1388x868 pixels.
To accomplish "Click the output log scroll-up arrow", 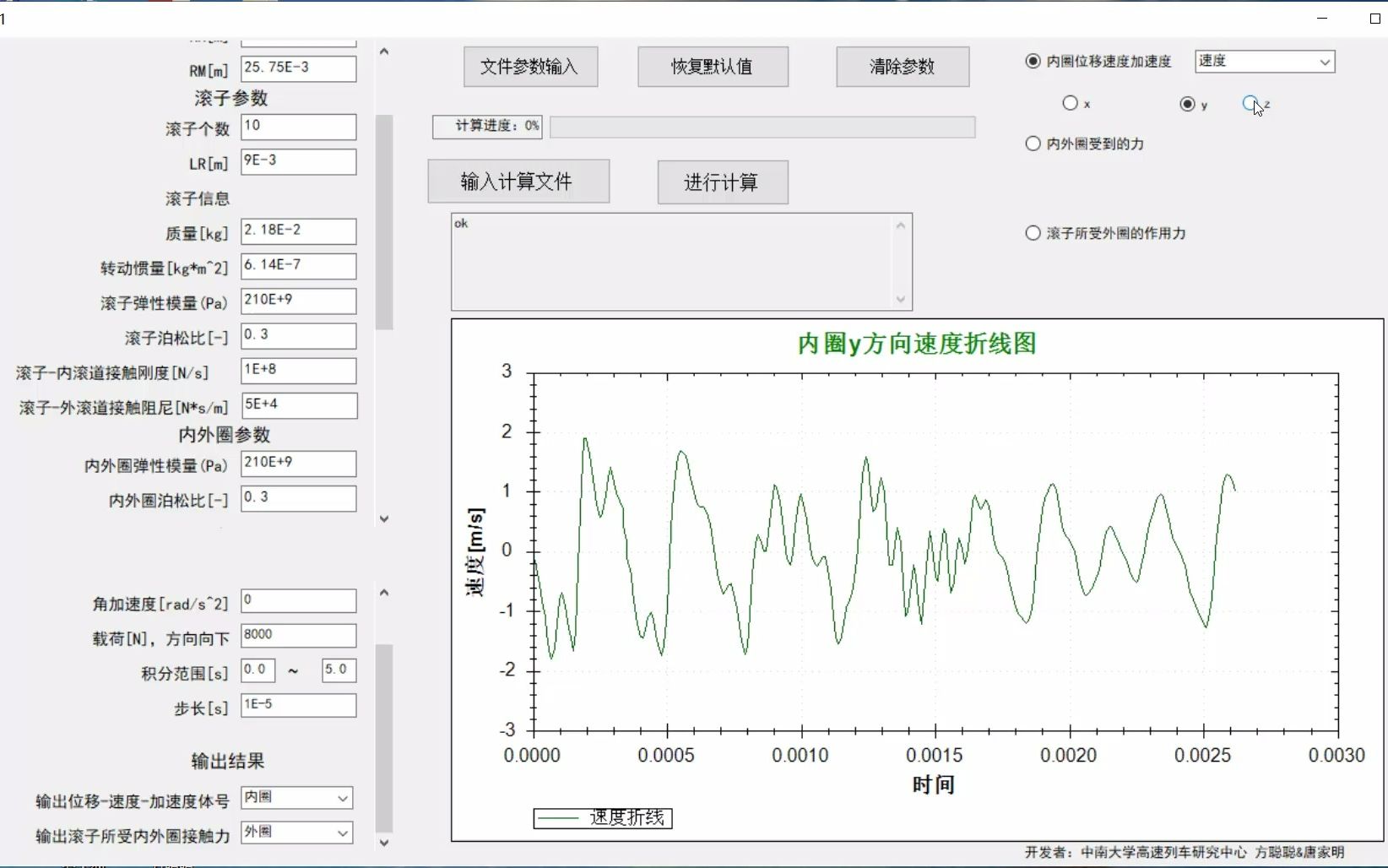I will tap(901, 225).
